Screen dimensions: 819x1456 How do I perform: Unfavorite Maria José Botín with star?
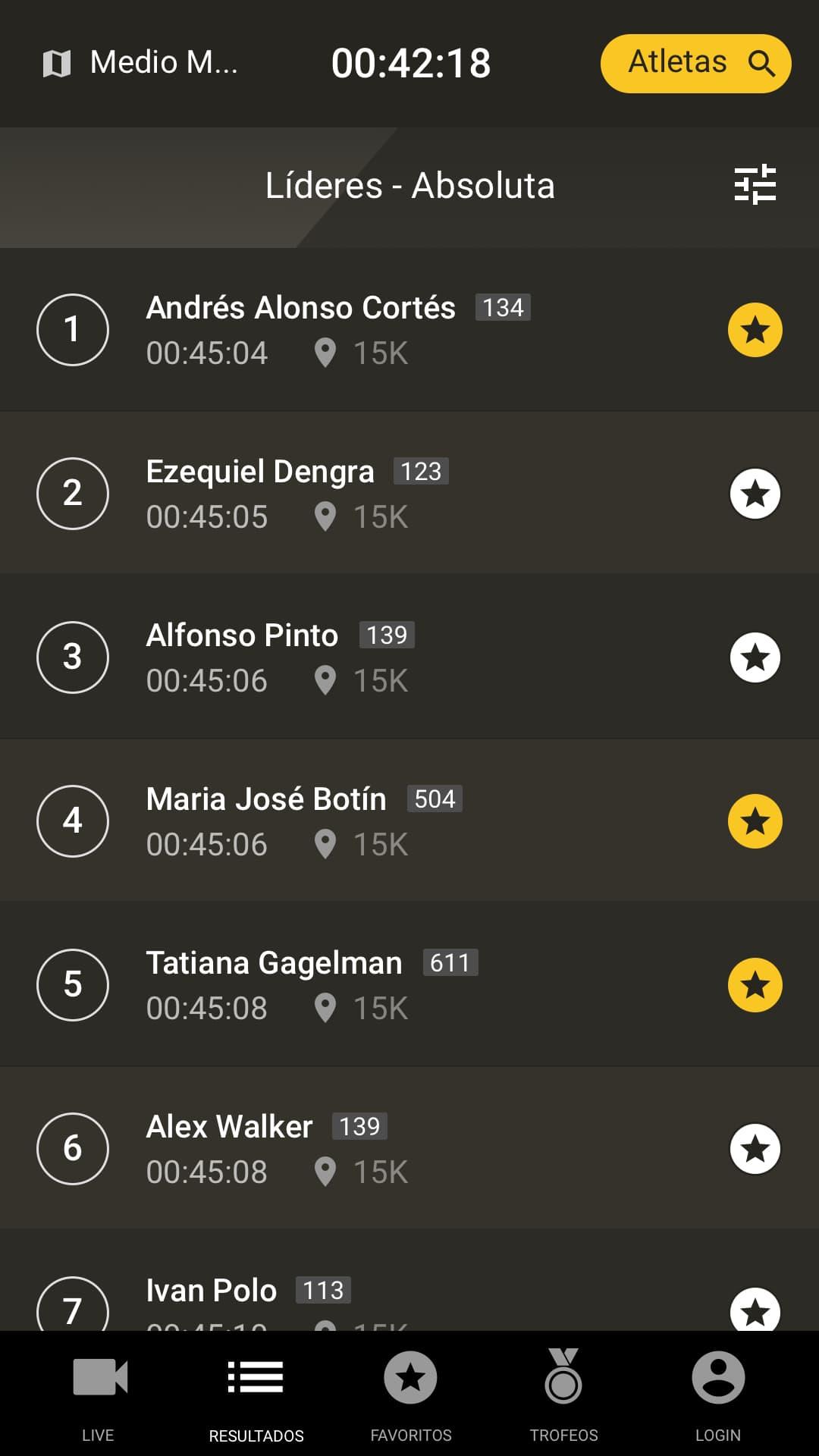(x=755, y=821)
